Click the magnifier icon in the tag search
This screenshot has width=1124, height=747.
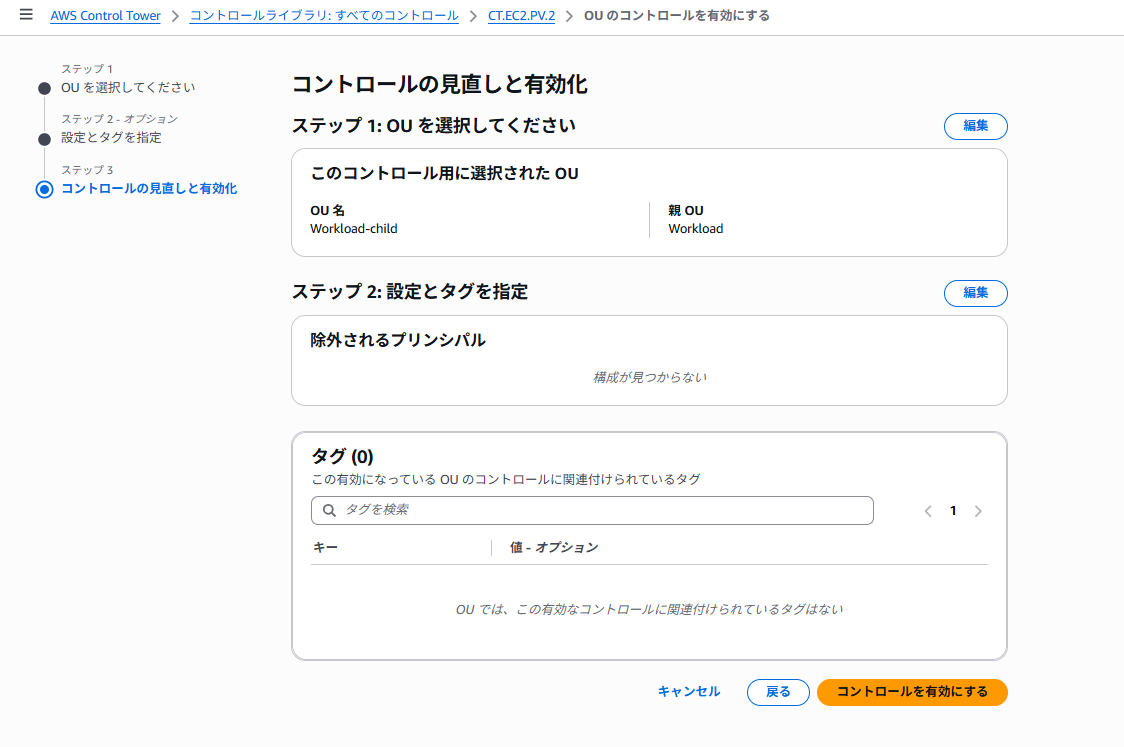coord(329,510)
